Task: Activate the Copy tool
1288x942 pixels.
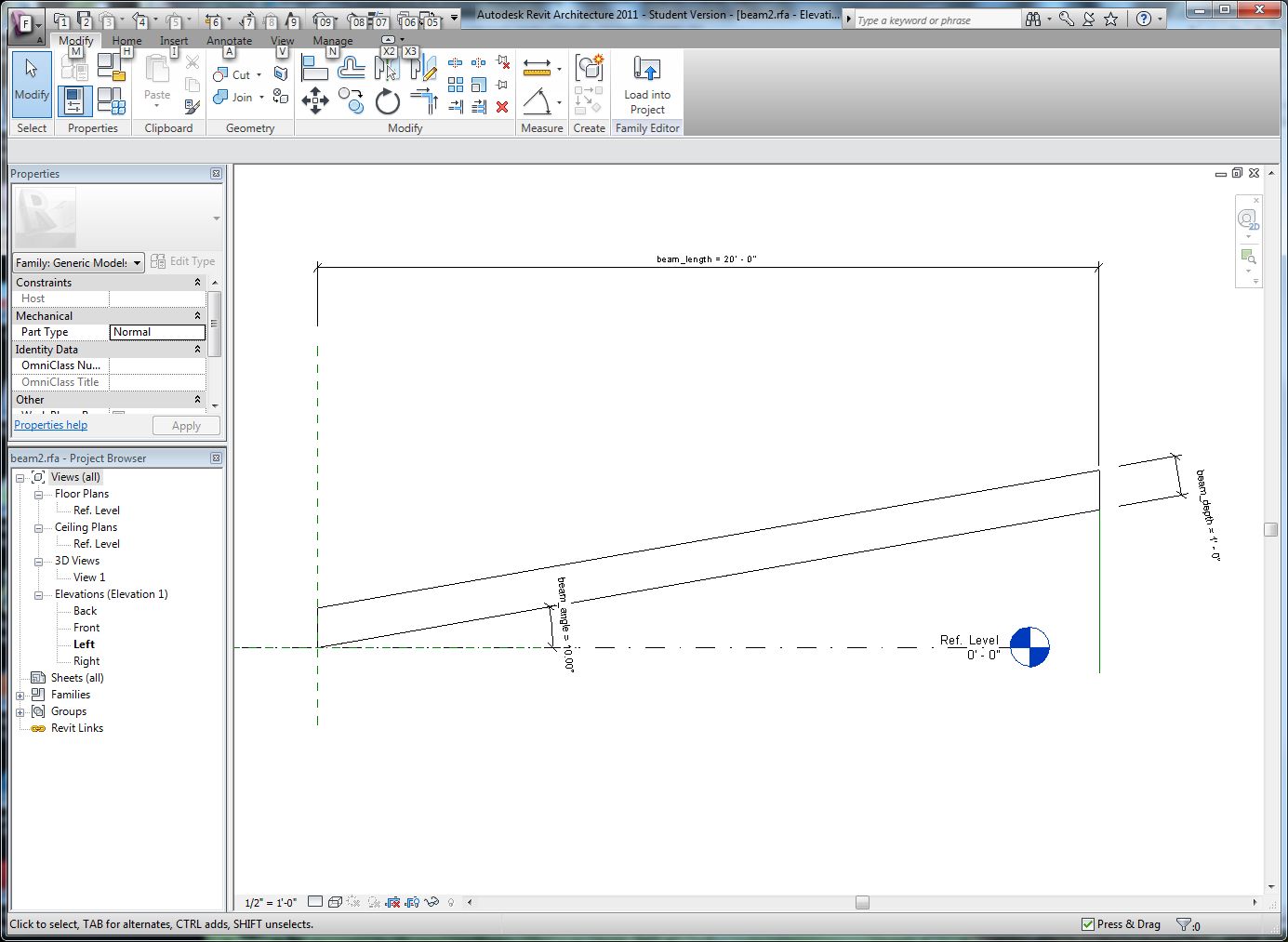Action: (352, 100)
